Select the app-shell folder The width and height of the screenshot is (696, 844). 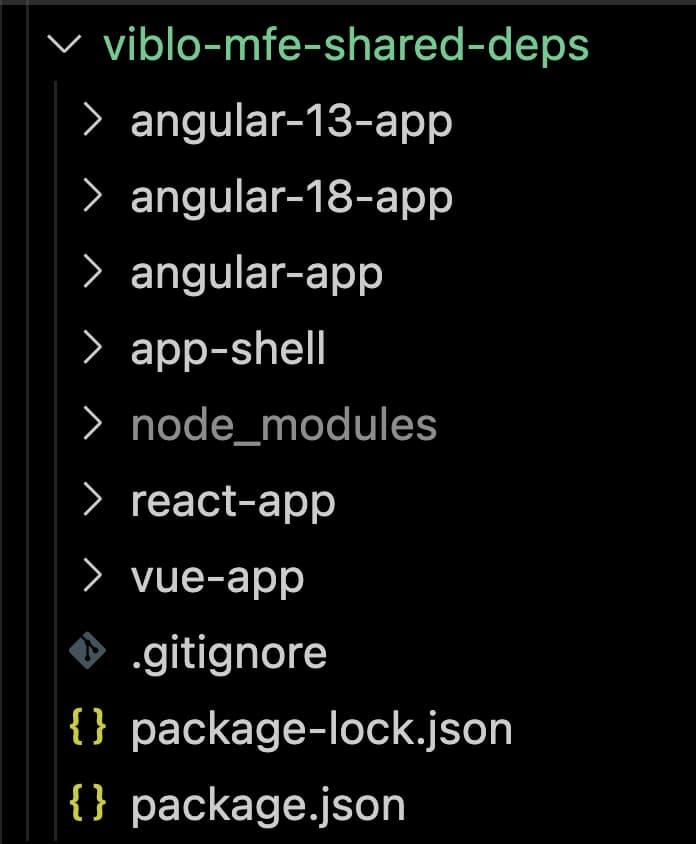click(x=230, y=348)
